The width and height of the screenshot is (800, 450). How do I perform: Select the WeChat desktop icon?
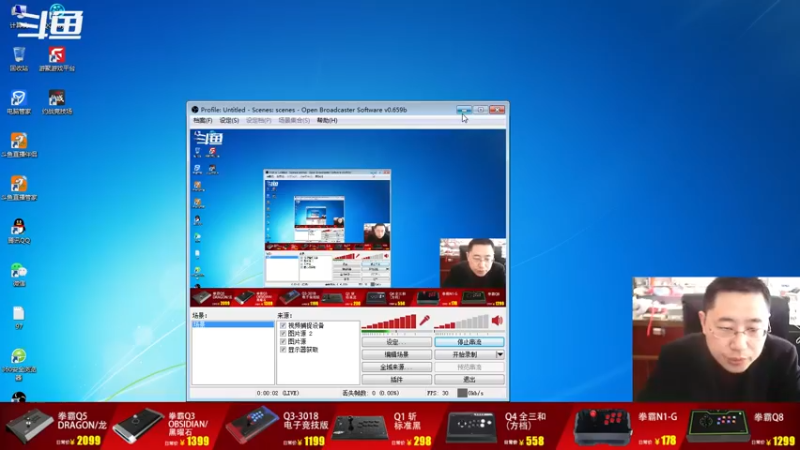(x=19, y=274)
